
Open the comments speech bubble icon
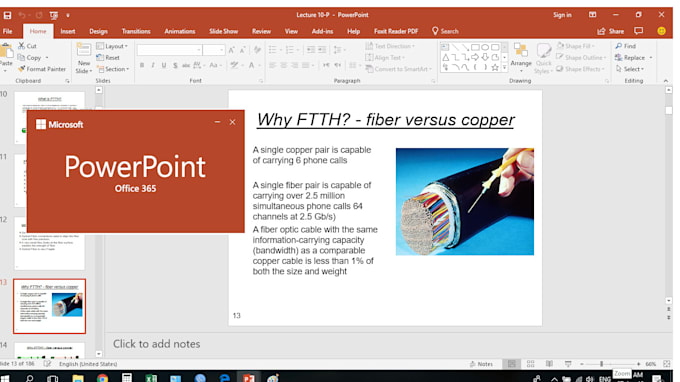click(x=638, y=31)
